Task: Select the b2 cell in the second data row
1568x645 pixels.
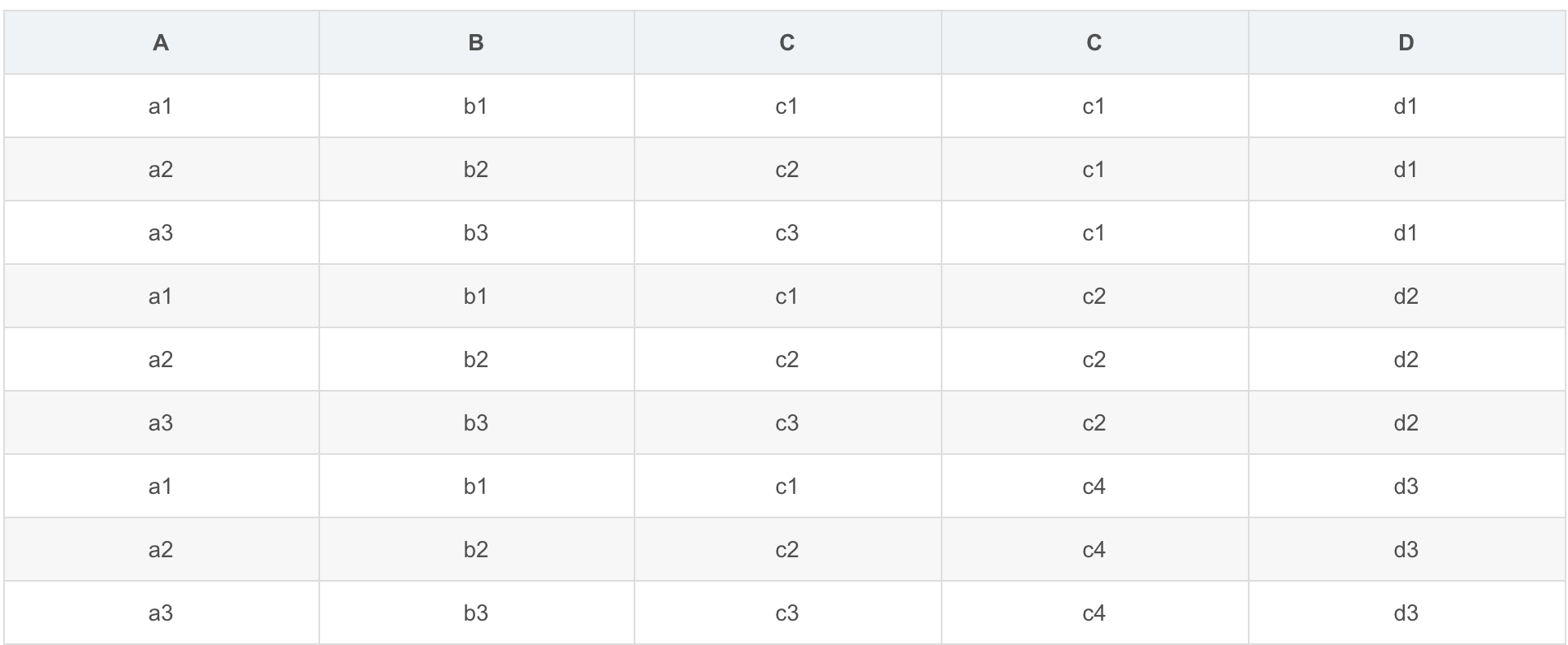Action: tap(476, 170)
